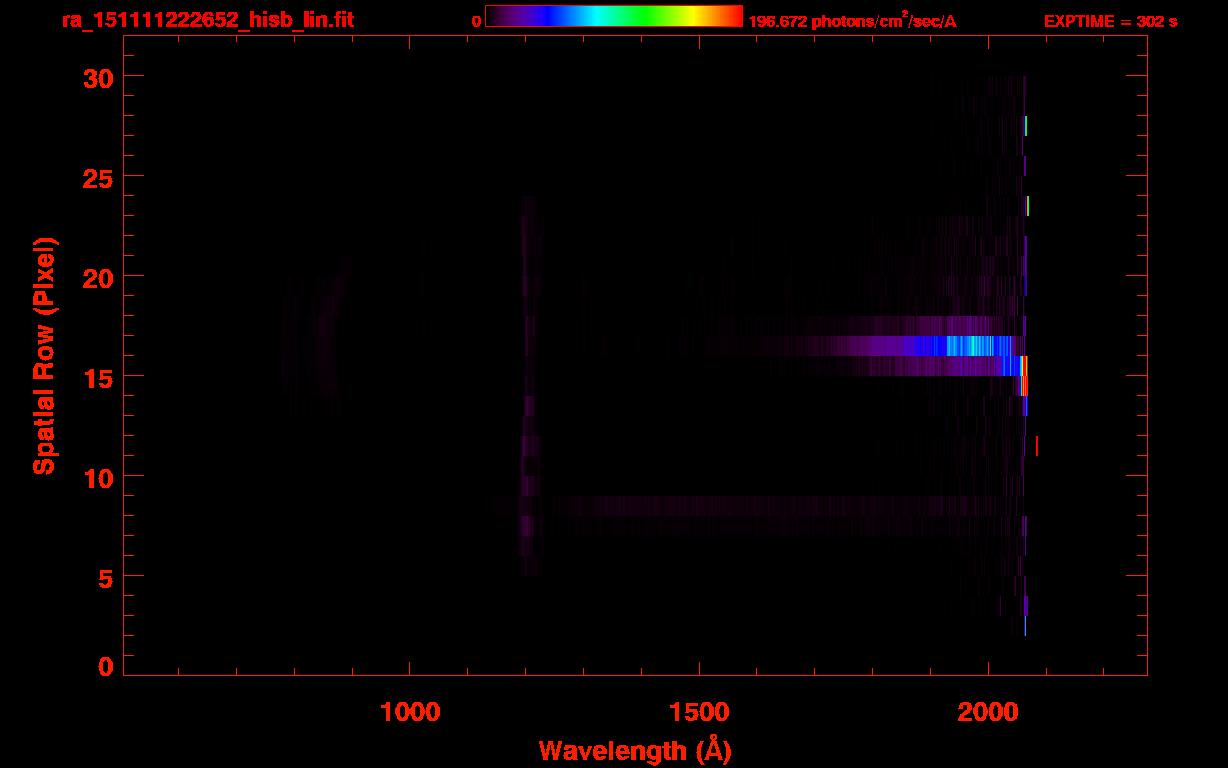Click the 196.672 photons/cm²/sec/A label
1228x768 pixels.
point(852,21)
